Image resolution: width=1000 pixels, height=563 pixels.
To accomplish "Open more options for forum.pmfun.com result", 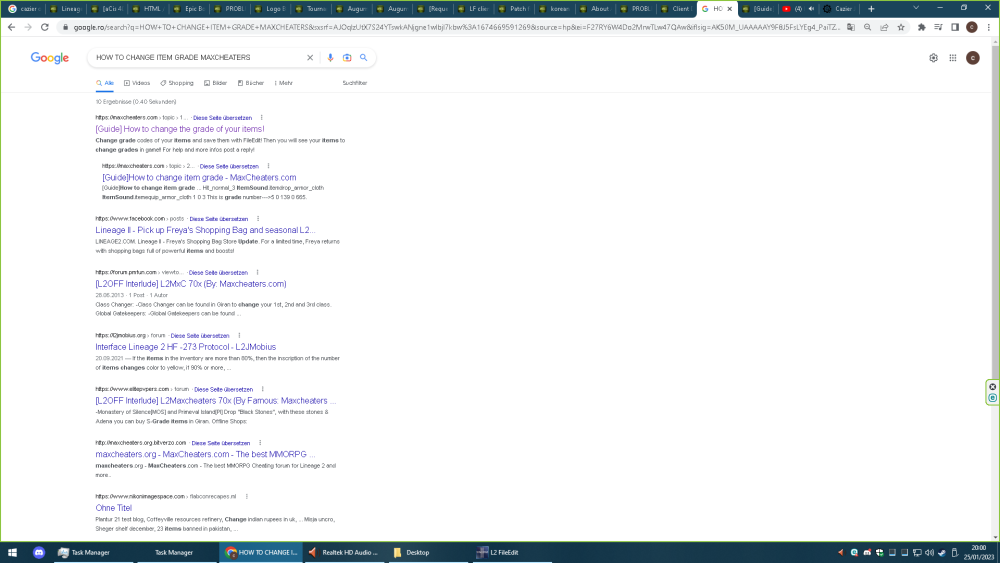I will pos(258,272).
